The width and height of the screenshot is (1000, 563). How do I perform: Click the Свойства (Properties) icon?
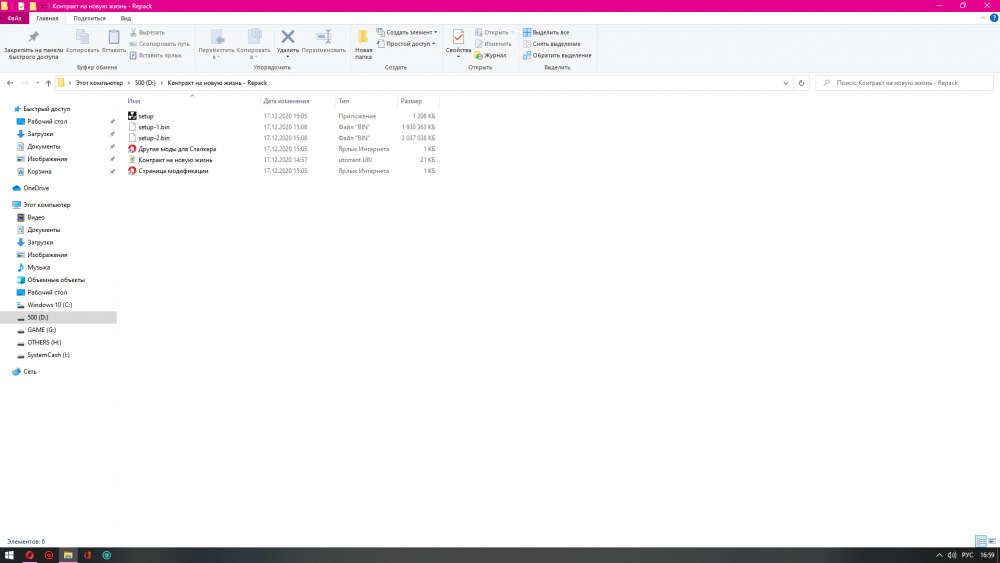(458, 40)
